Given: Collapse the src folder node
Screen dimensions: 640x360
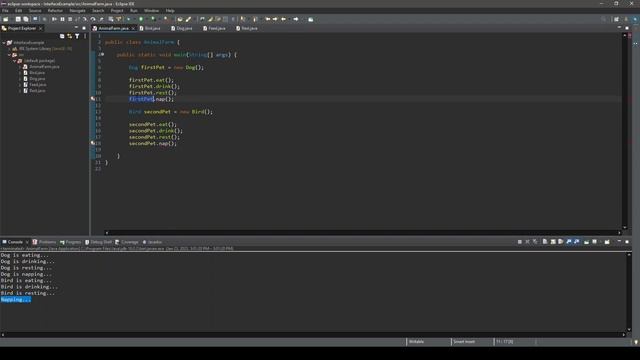Looking at the screenshot, I should tap(9, 55).
